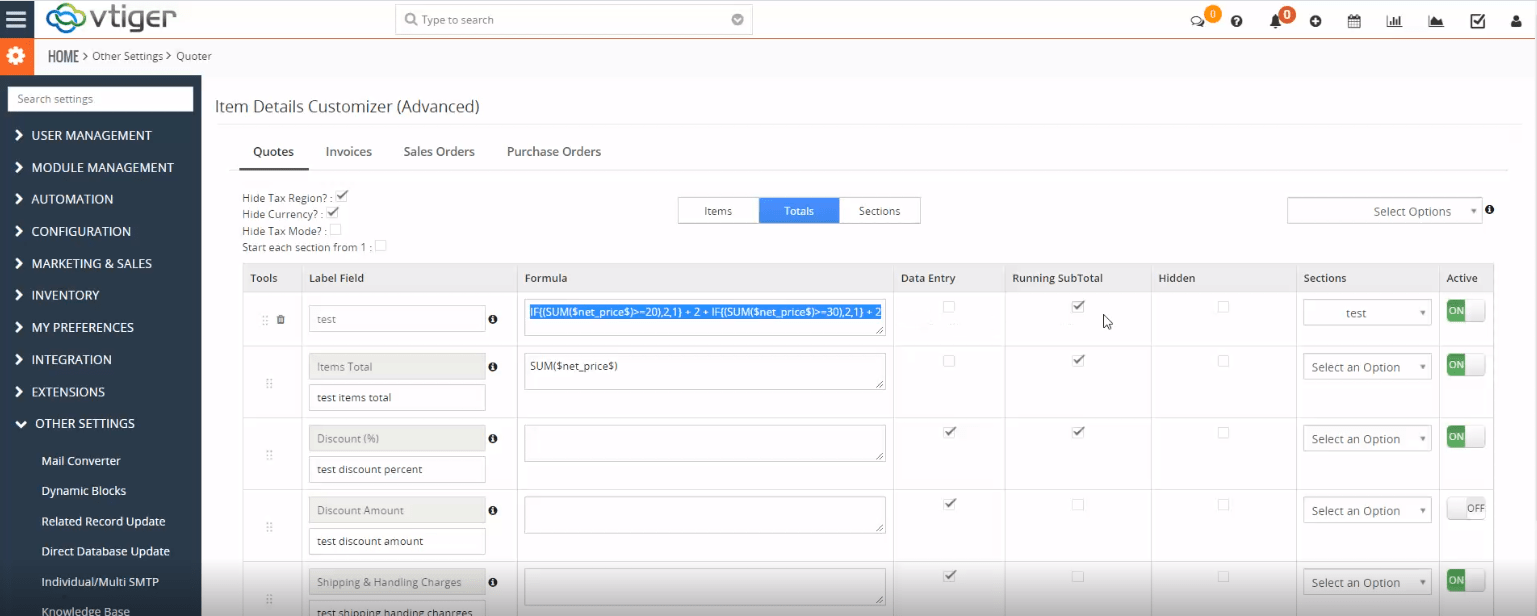This screenshot has width=1537, height=616.
Task: Open the calendar icon
Action: tap(1354, 19)
